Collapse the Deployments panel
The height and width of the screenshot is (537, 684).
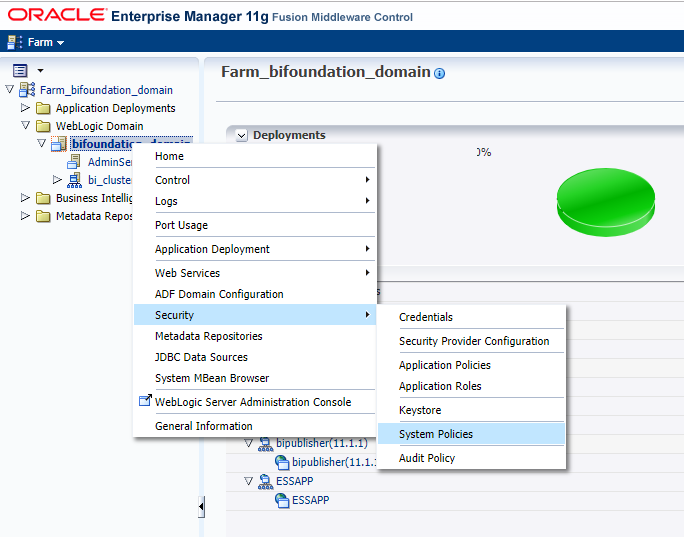(241, 135)
